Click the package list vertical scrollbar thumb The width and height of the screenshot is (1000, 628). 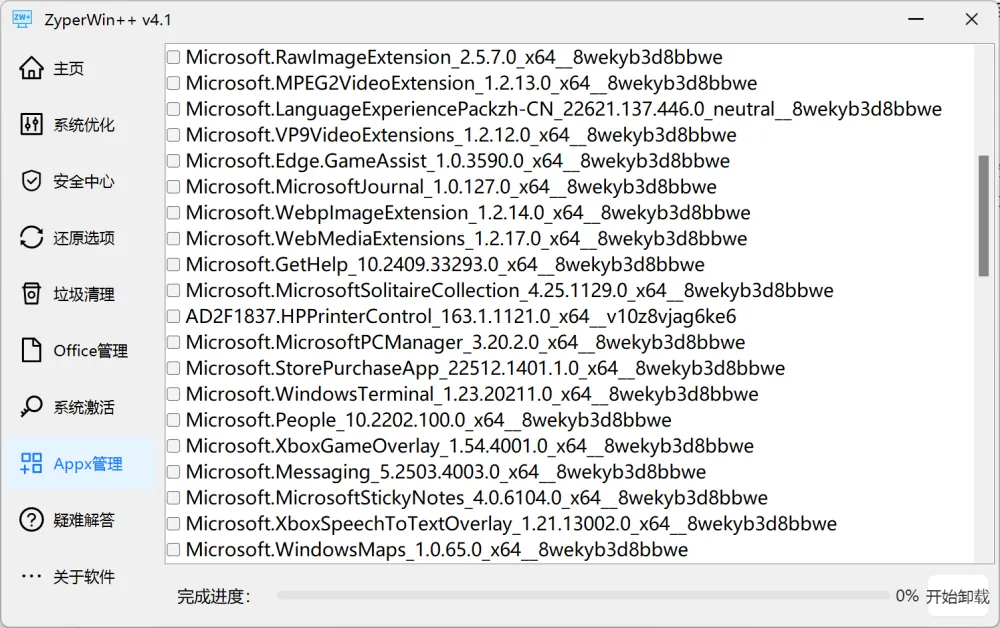(983, 215)
